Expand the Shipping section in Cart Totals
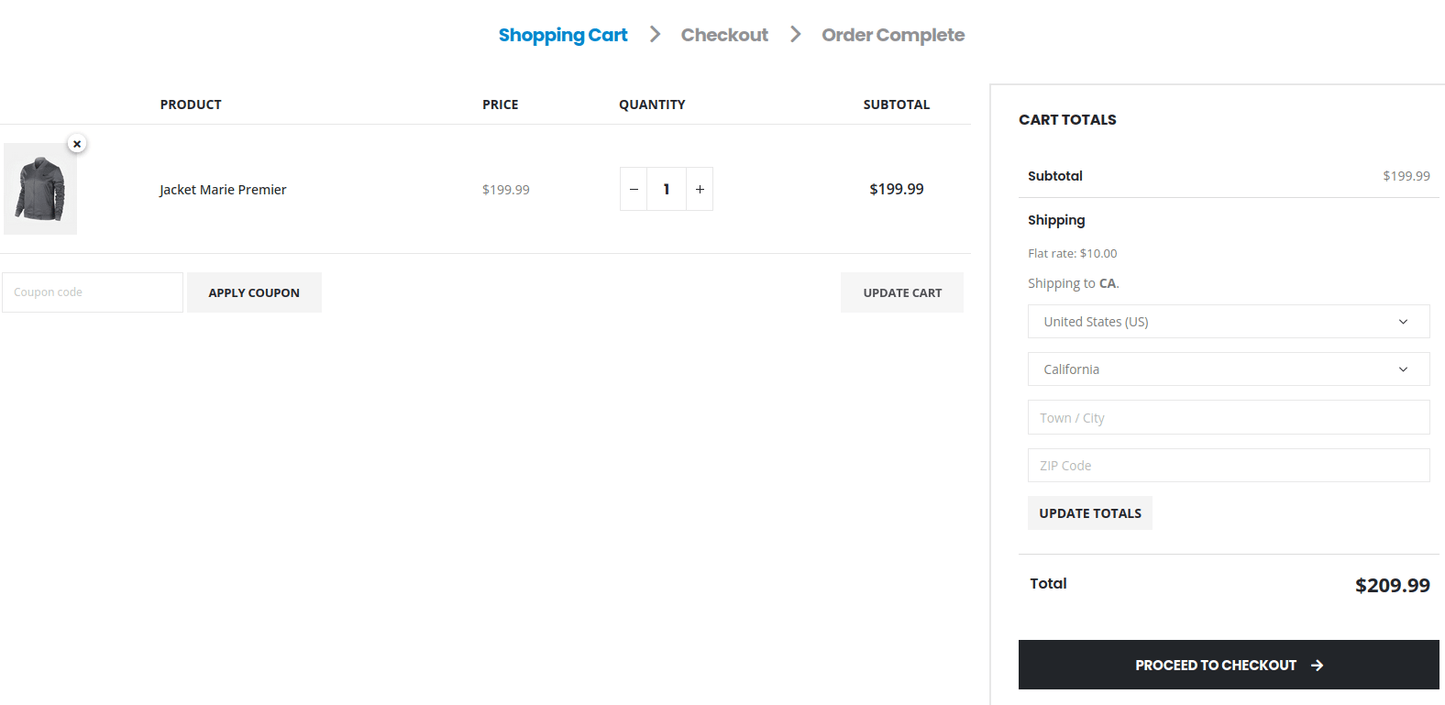Screen dimensions: 1445x705 (1056, 220)
